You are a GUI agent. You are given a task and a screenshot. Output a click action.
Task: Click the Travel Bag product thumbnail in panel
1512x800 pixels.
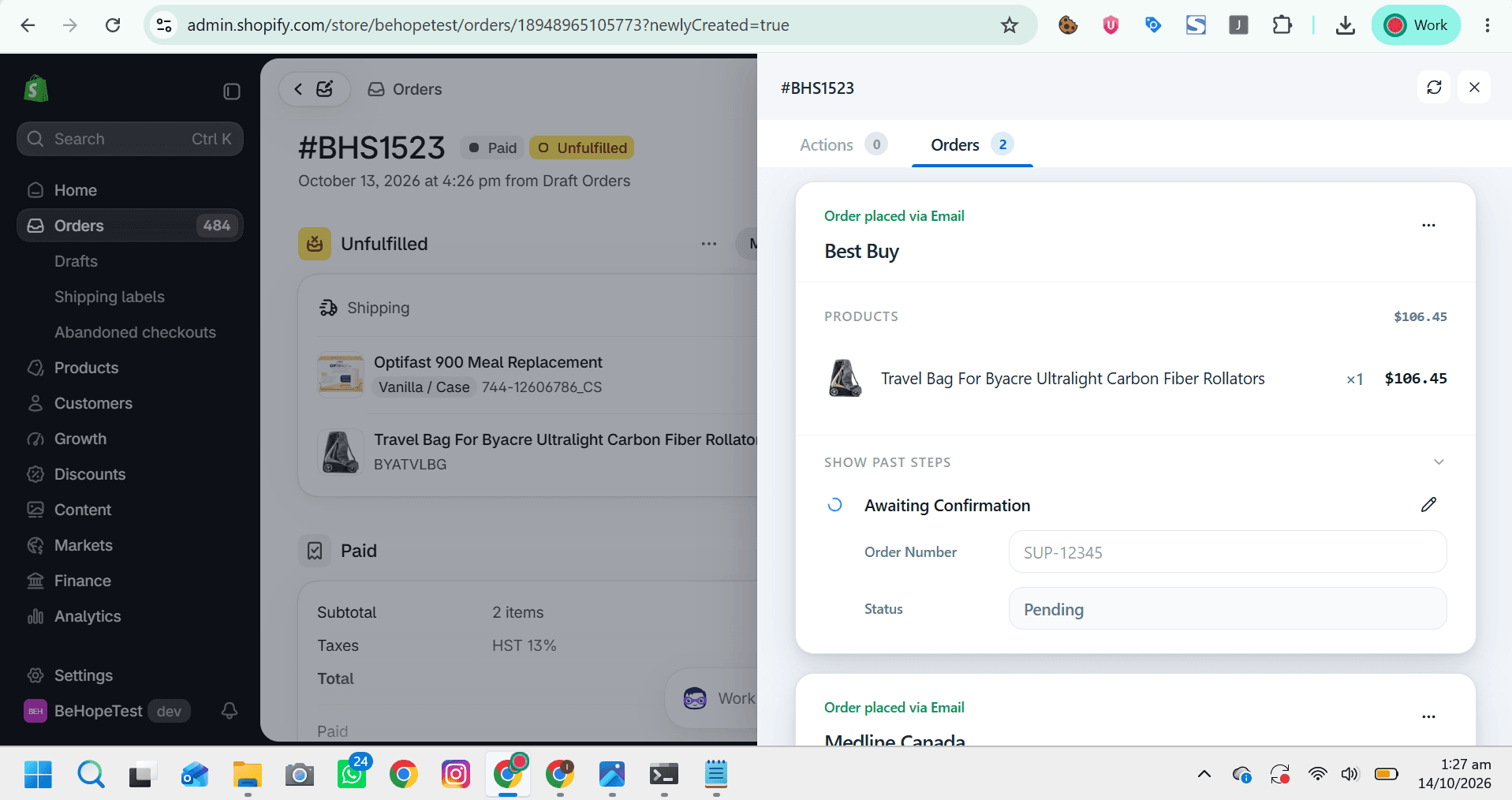point(845,378)
